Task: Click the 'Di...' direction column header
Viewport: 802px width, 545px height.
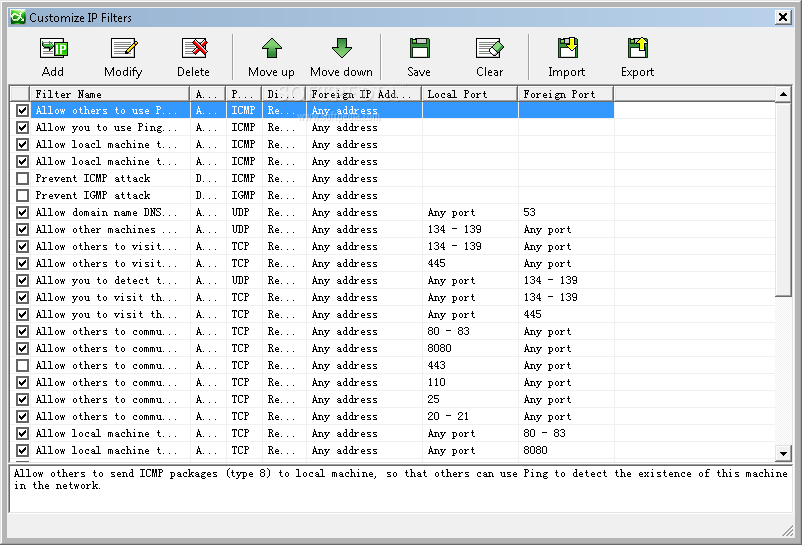Action: 284,94
